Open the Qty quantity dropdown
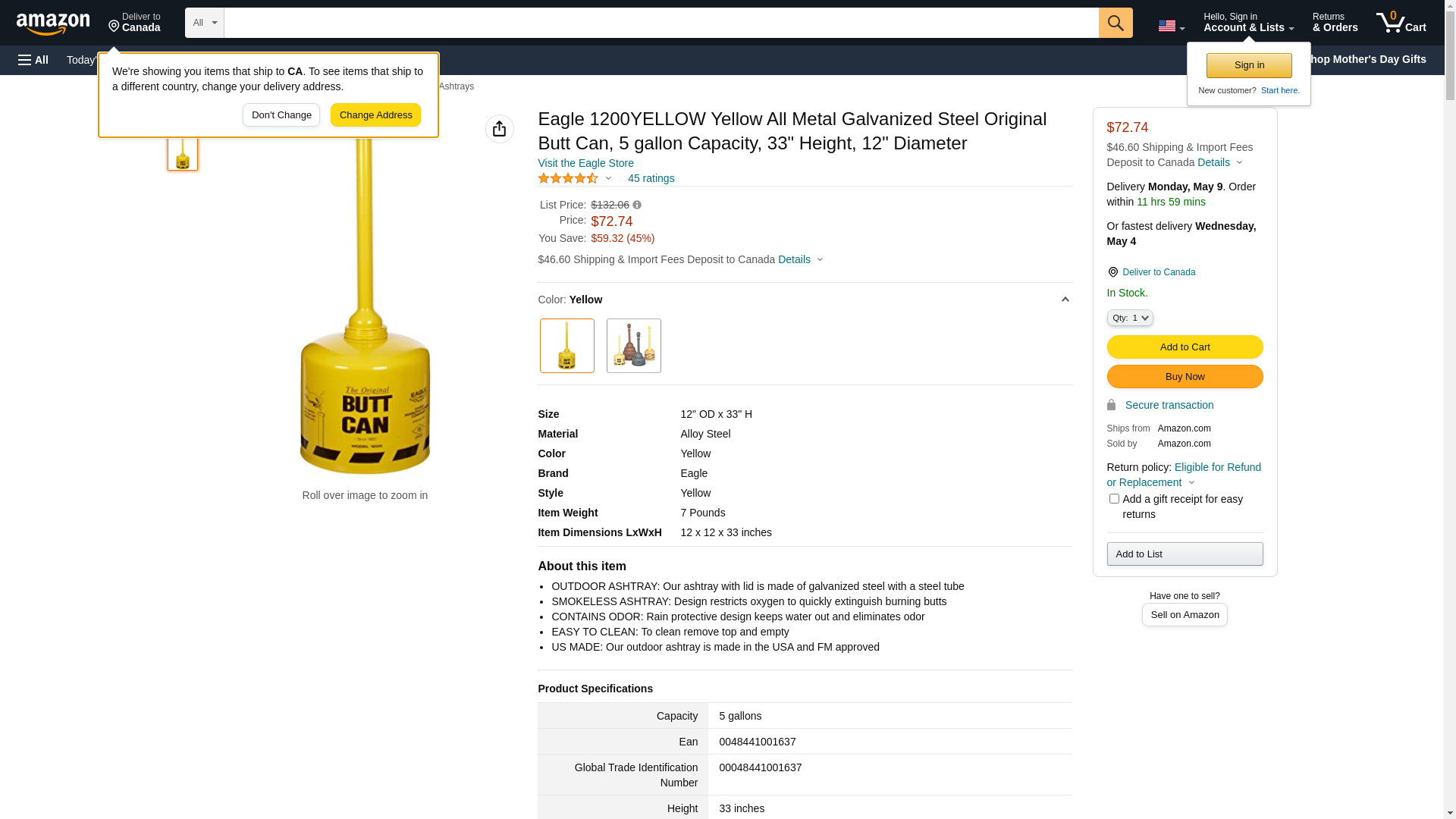 pyautogui.click(x=1129, y=318)
